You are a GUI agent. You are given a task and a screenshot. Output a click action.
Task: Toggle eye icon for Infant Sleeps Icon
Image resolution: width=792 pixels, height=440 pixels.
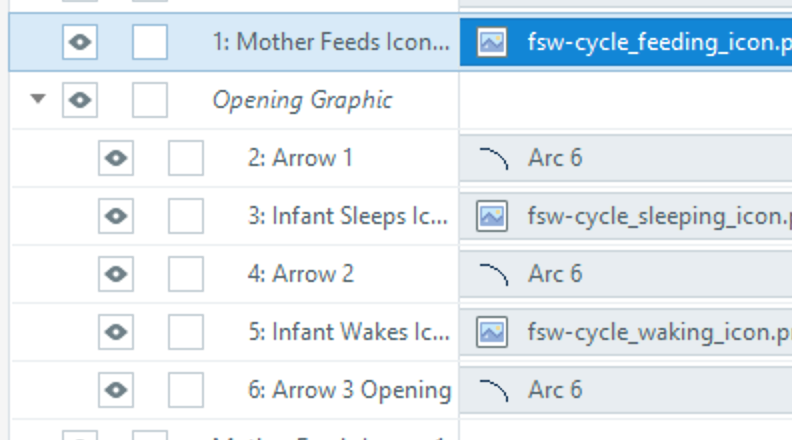pyautogui.click(x=116, y=216)
